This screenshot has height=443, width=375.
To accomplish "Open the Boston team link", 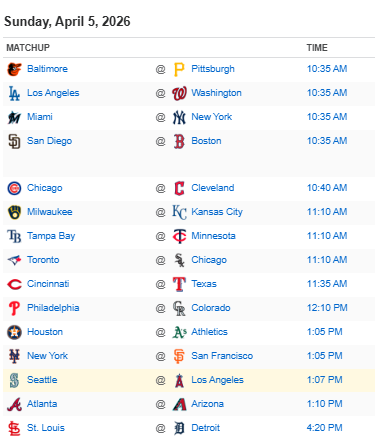I will [206, 141].
